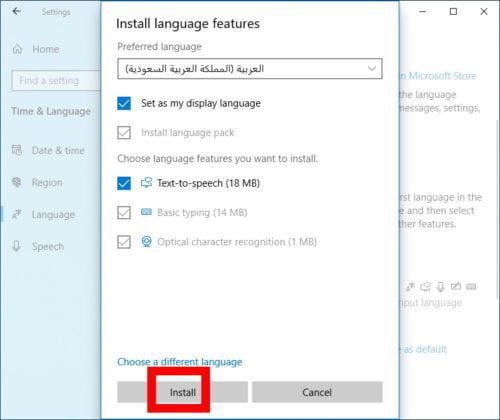Screen dimensions: 500x420
Task: Click the Install button
Action: coord(182,392)
